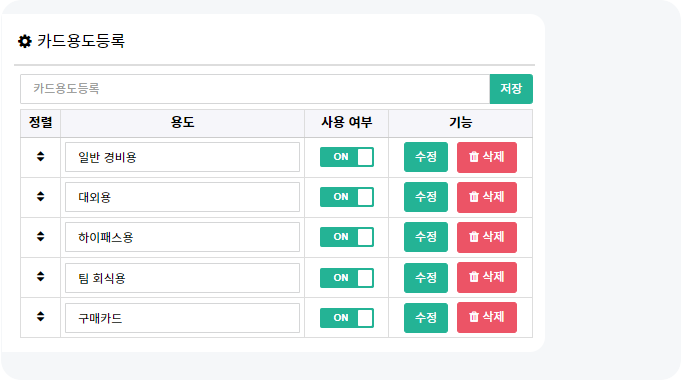Toggle the ON switch for 대외용
Image resolution: width=681 pixels, height=380 pixels.
[347, 197]
